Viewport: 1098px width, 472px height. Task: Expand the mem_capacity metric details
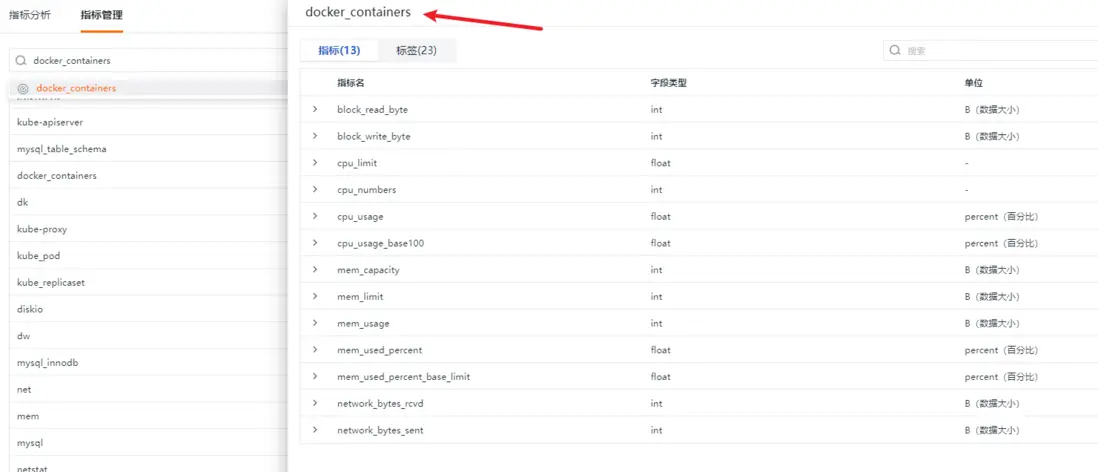click(x=315, y=270)
